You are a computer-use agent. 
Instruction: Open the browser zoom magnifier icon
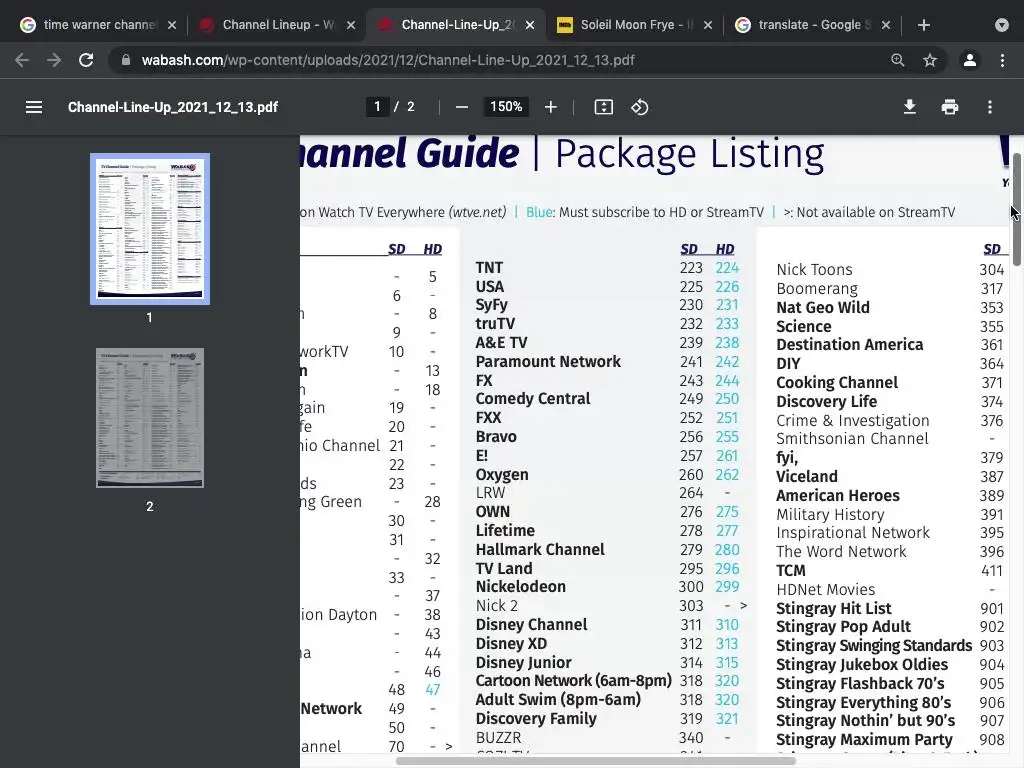(898, 60)
